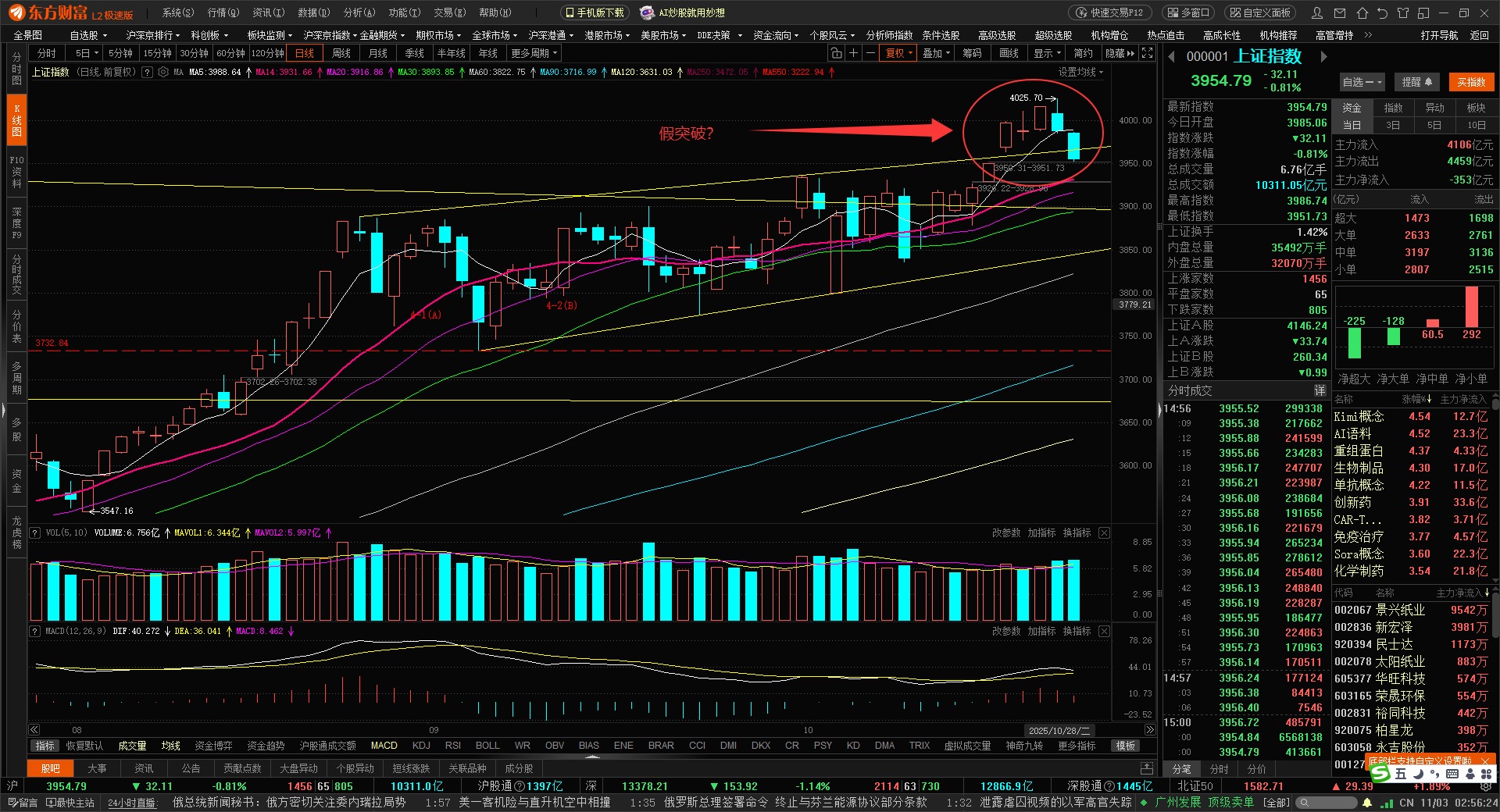This screenshot has height=812, width=1500.
Task: Enter fullscreen chart via expand icon
Action: tap(1147, 53)
